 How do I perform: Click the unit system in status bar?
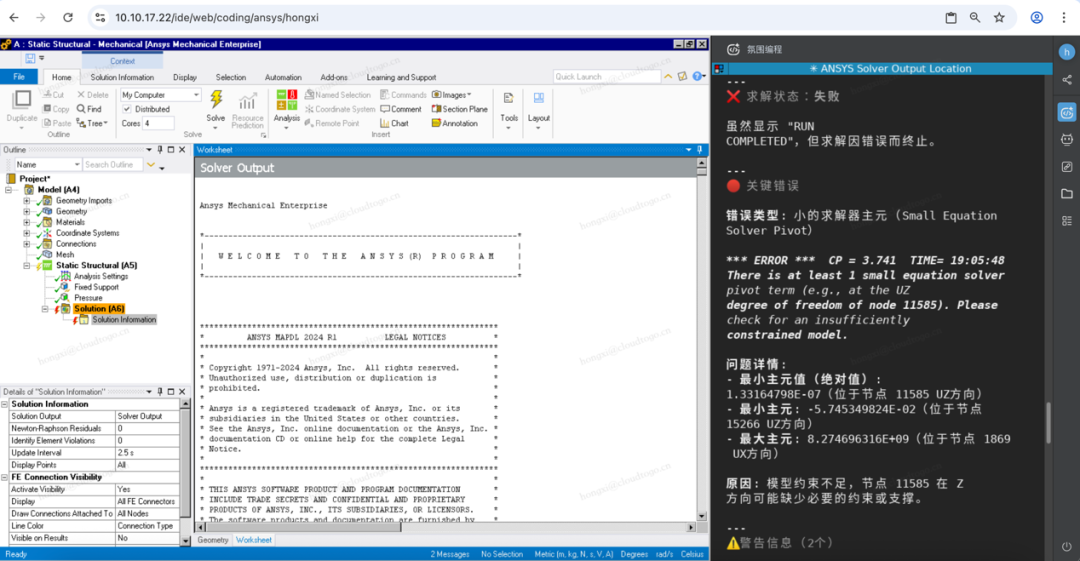click(574, 554)
